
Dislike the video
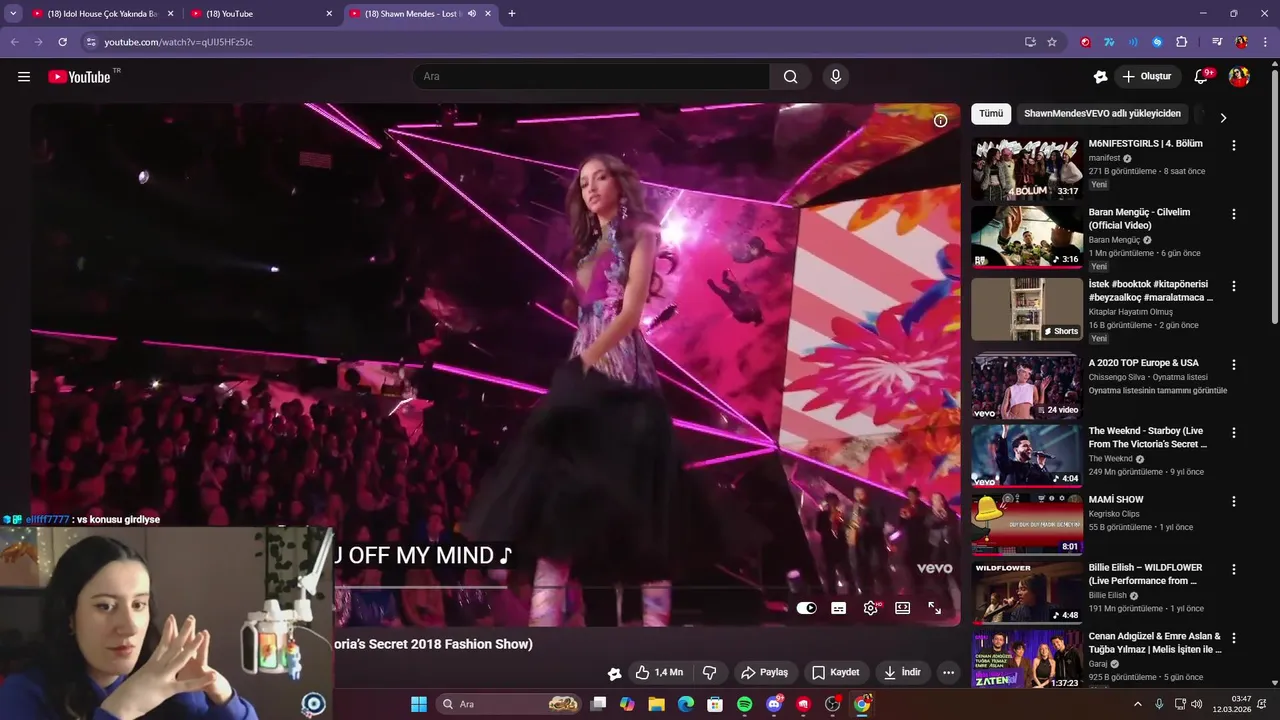(710, 673)
